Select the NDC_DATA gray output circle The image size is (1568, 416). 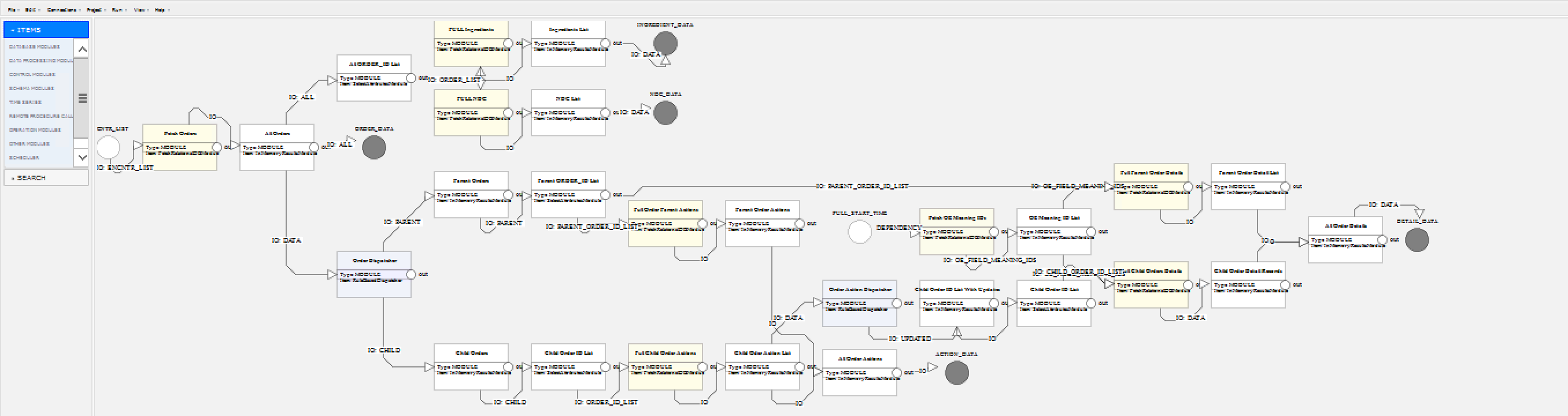[665, 113]
